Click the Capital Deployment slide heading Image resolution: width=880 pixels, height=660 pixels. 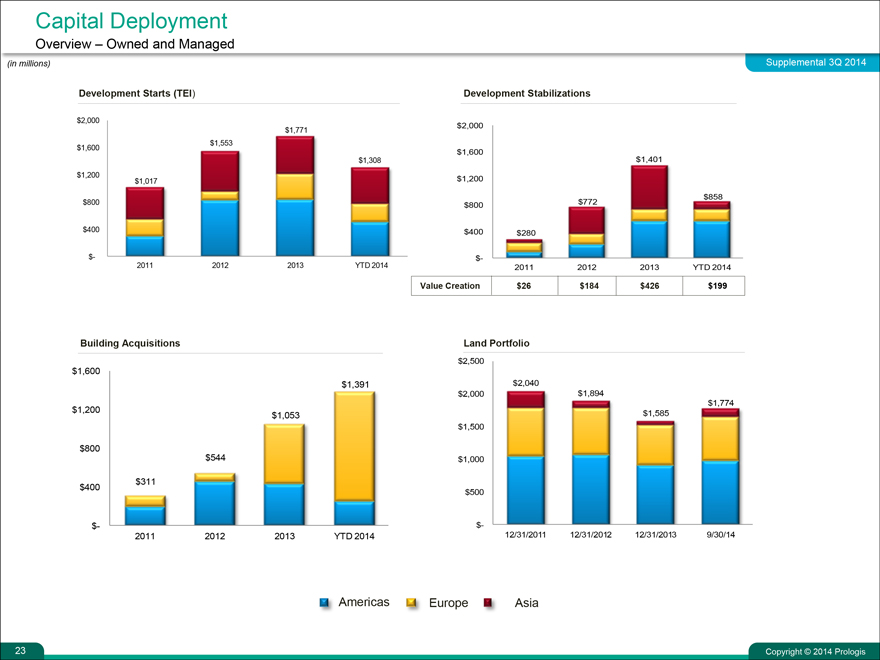pyautogui.click(x=130, y=21)
